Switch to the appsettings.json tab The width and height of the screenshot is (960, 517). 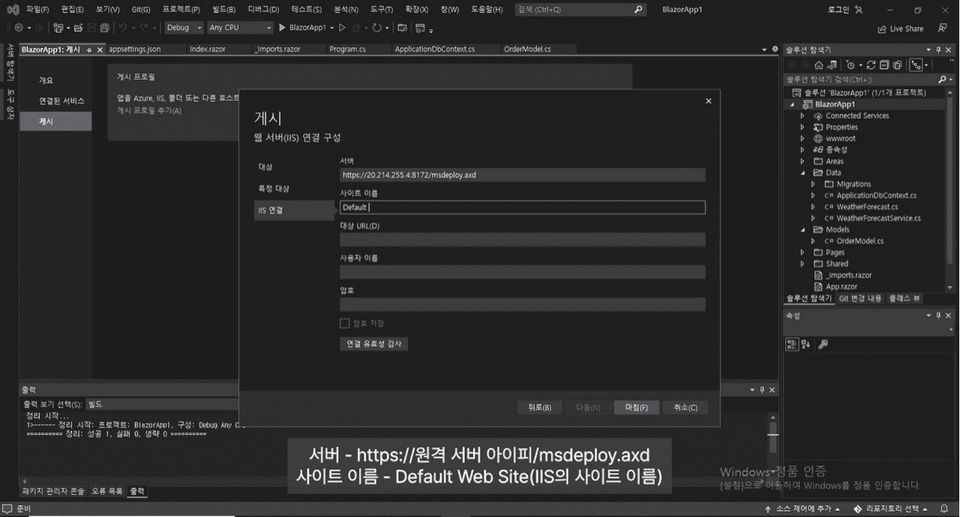click(135, 49)
